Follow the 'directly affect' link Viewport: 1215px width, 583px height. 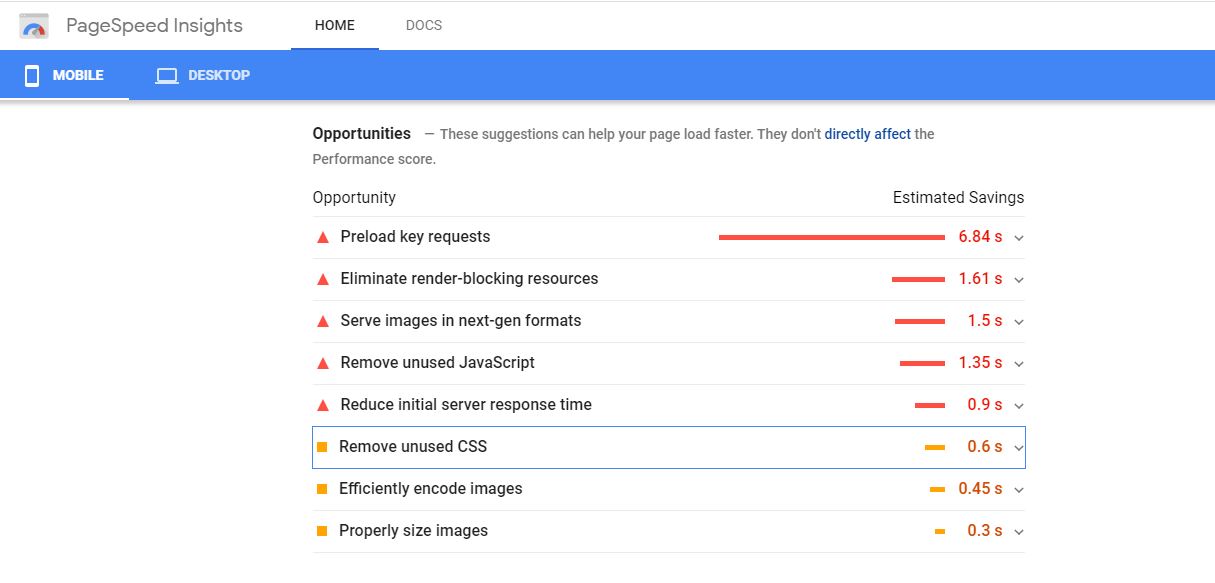point(868,134)
